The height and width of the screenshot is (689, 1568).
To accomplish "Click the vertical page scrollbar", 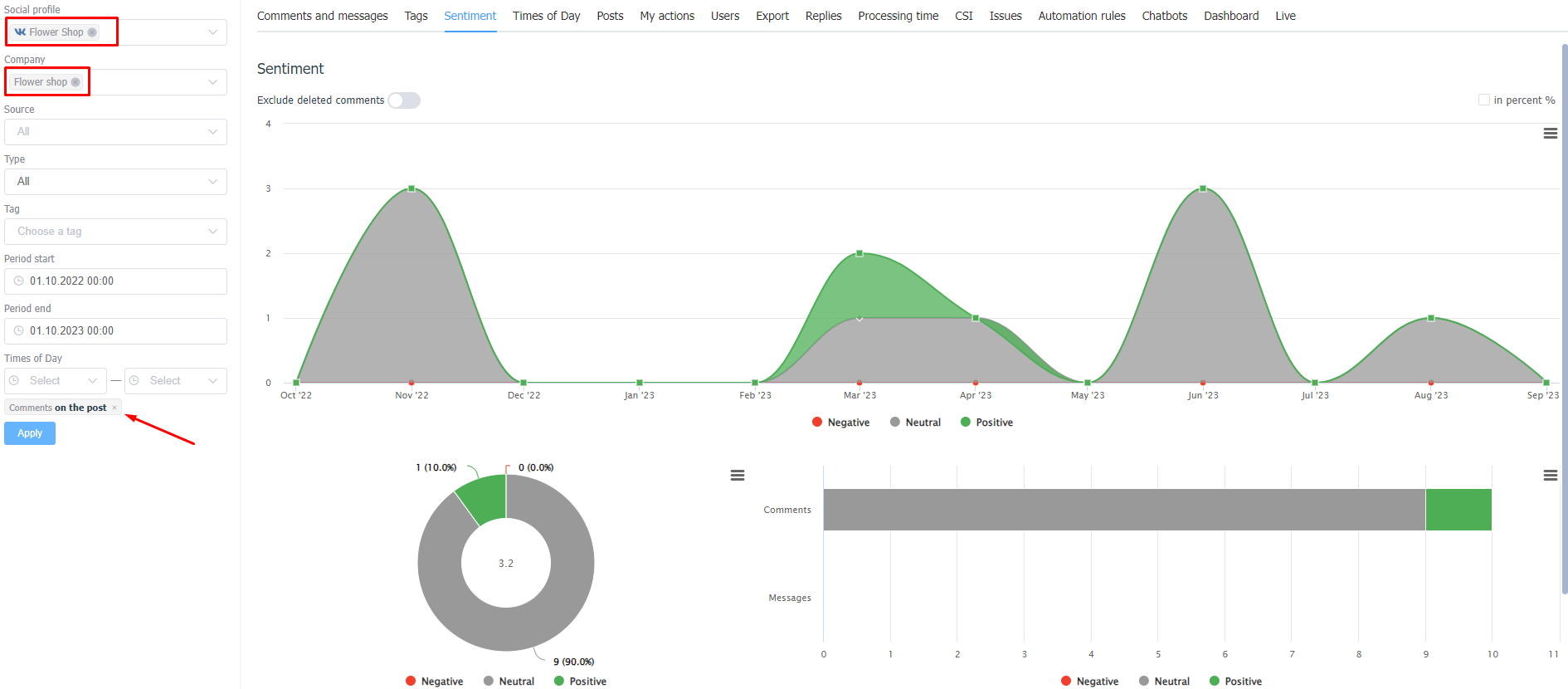I will [x=1565, y=320].
